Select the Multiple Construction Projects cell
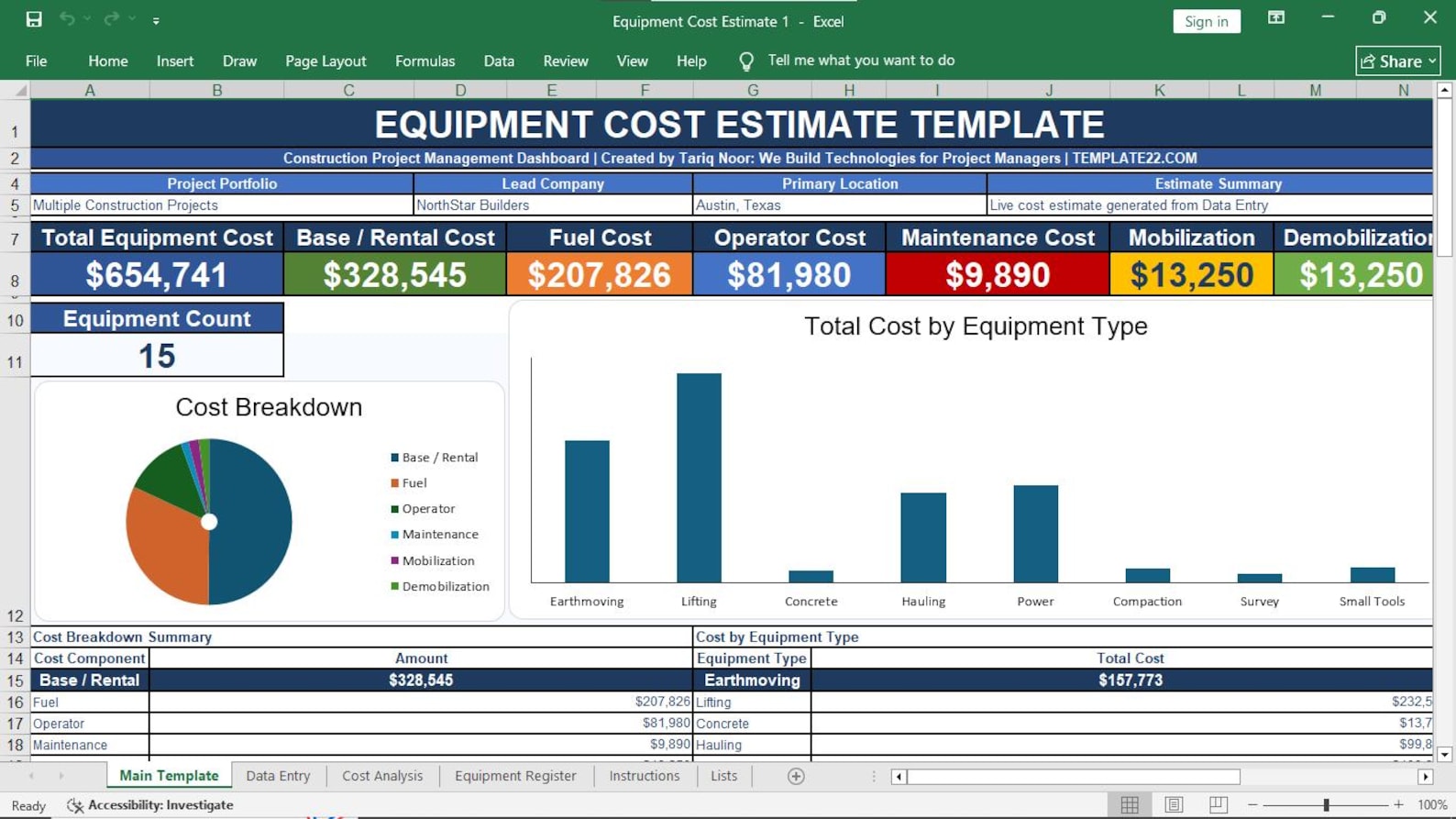The image size is (1456, 819). click(222, 205)
